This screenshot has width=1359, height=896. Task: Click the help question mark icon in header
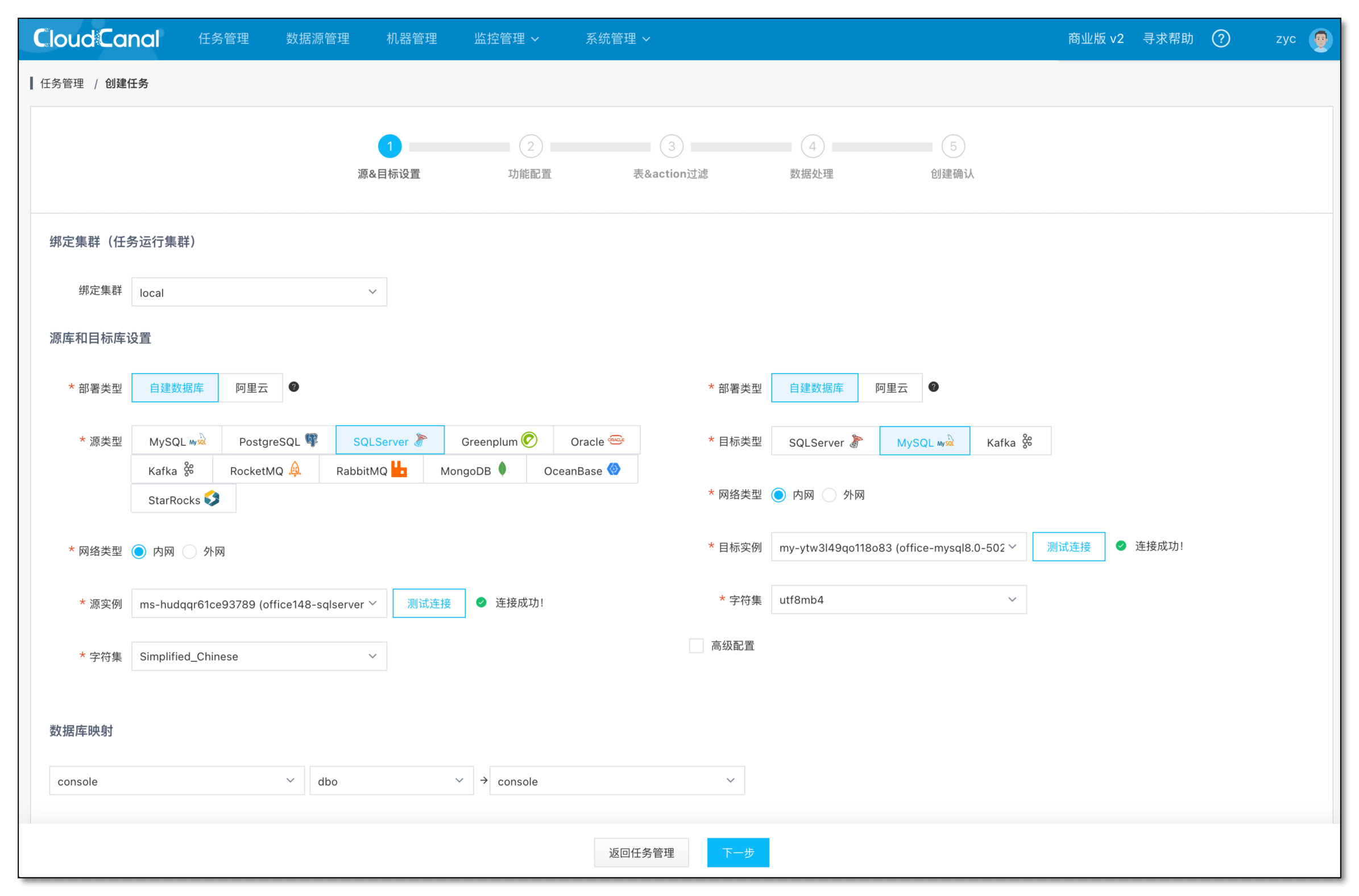[x=1220, y=38]
